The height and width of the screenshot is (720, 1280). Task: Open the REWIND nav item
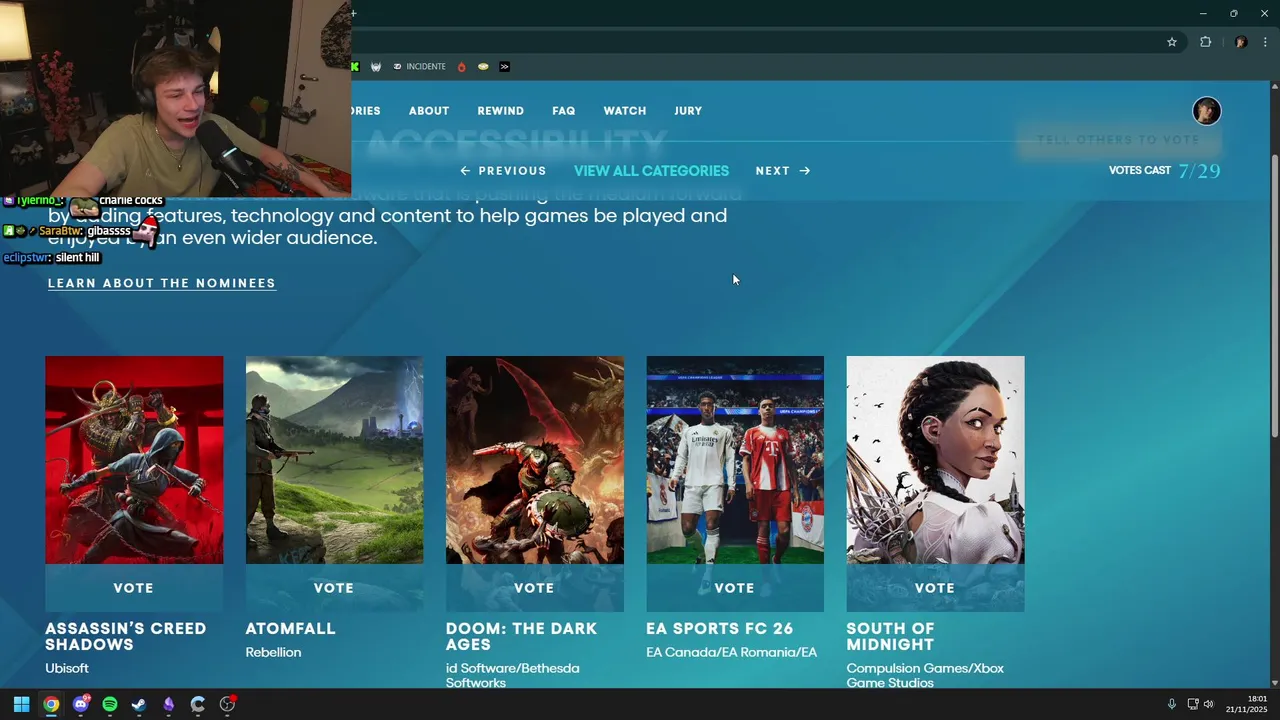point(501,111)
